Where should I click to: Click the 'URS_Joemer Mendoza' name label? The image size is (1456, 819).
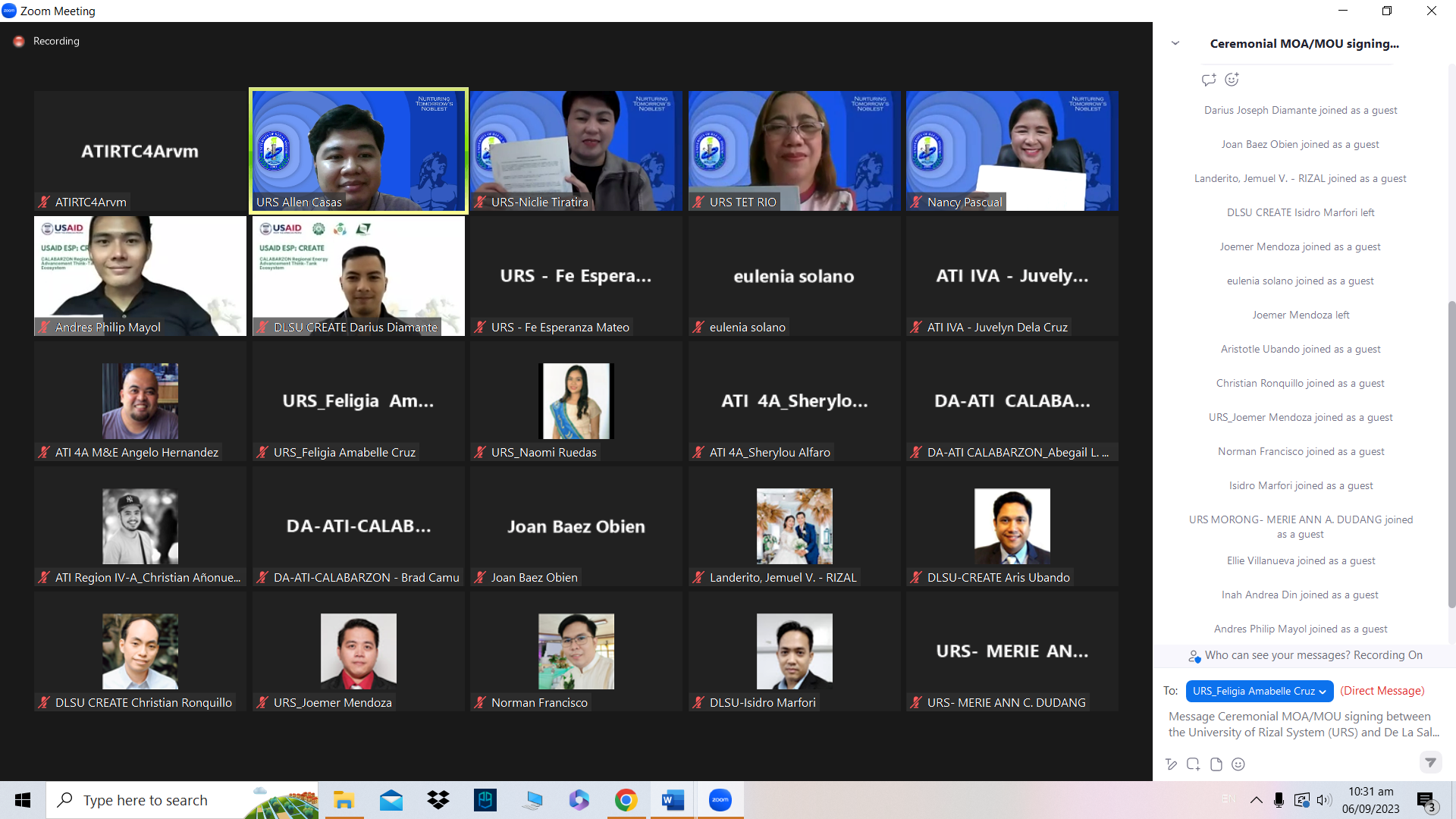[332, 703]
